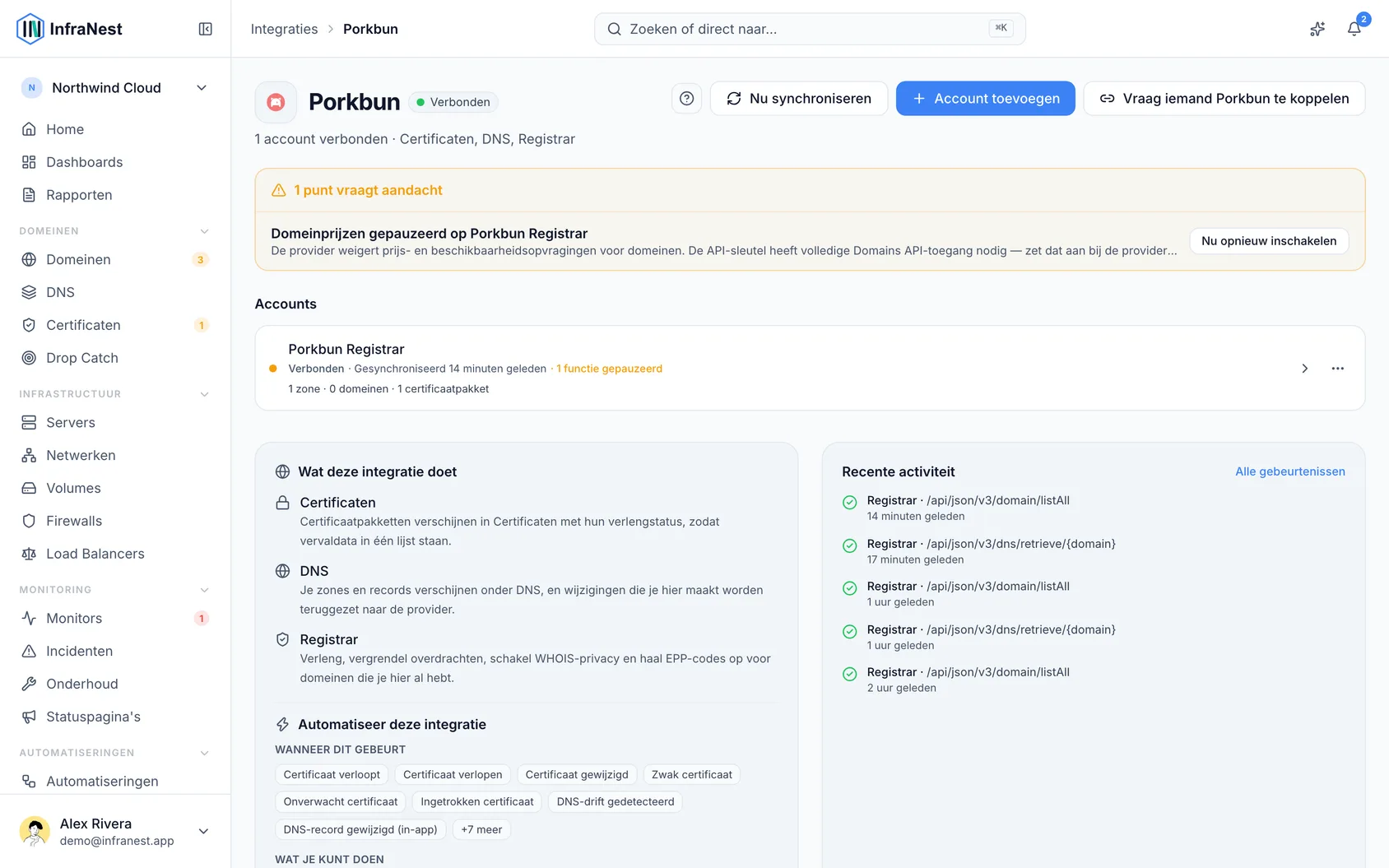Open Volumes in sidebar
Viewport: 1389px width, 868px height.
click(x=115, y=488)
